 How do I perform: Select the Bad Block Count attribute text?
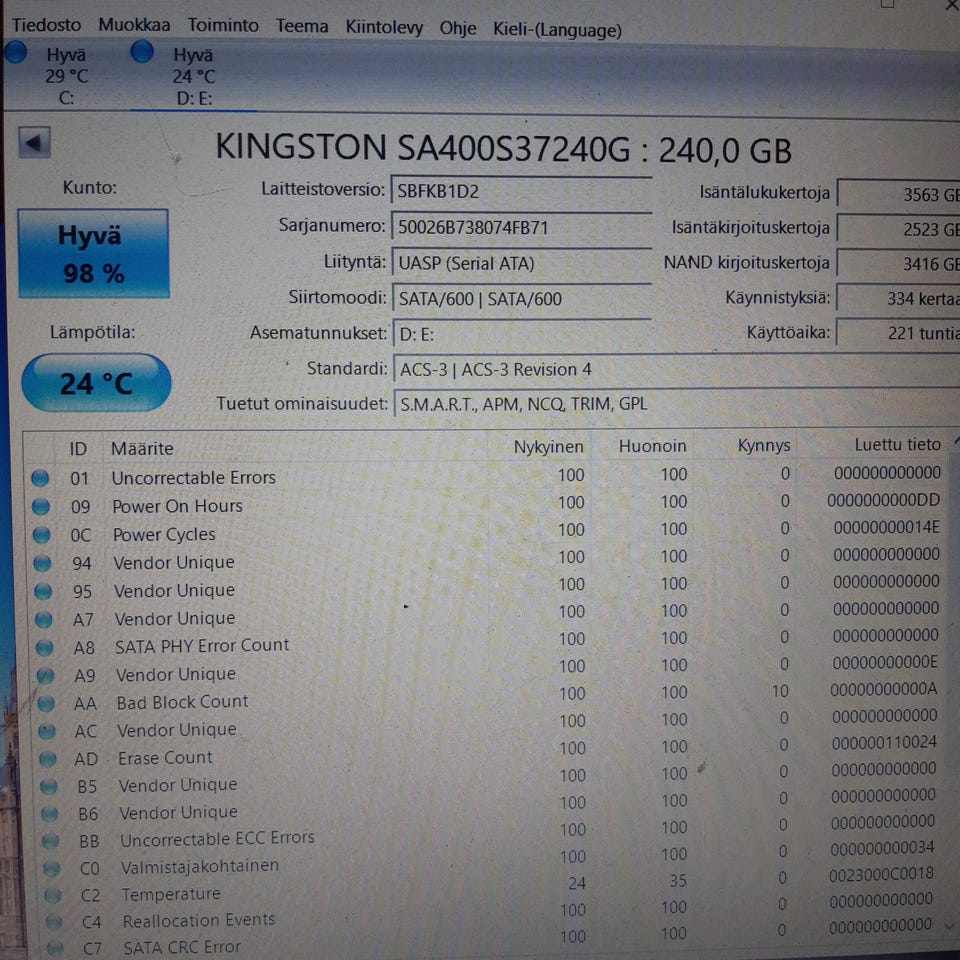tap(182, 702)
